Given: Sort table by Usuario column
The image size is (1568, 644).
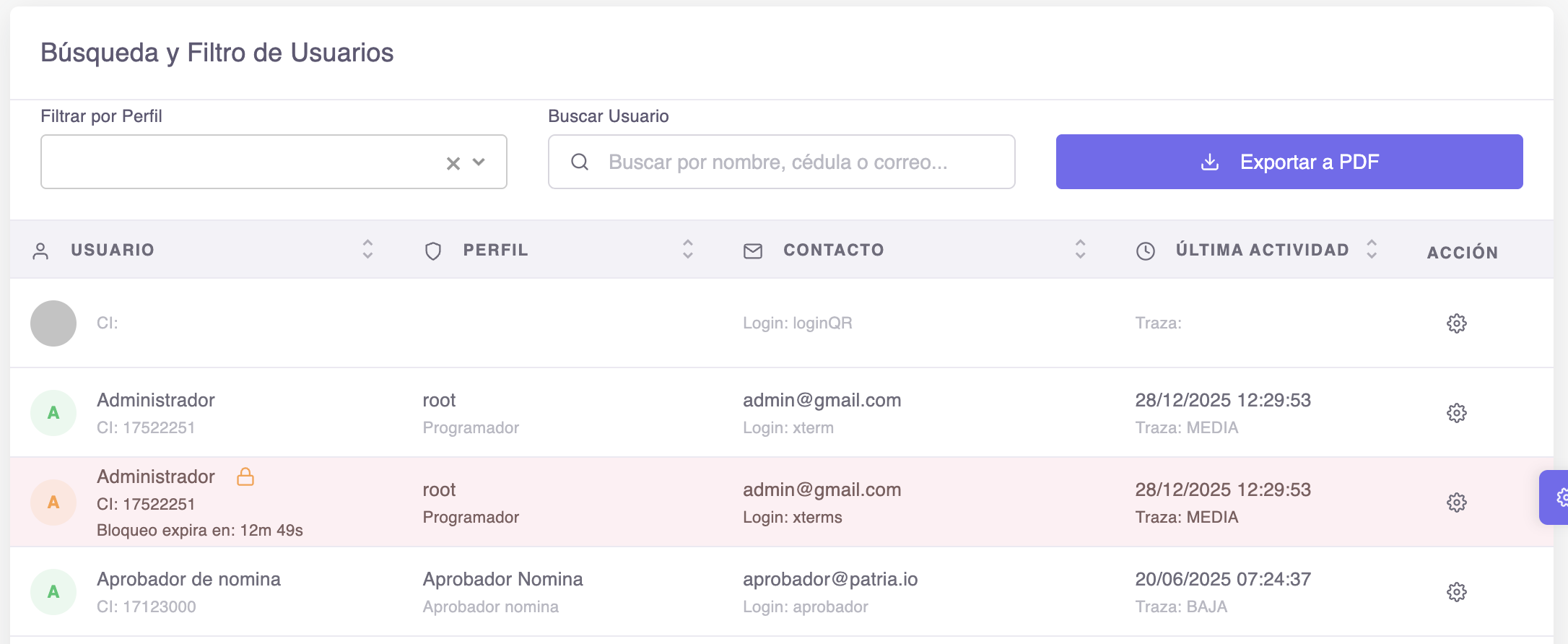Looking at the screenshot, I should coord(367,249).
